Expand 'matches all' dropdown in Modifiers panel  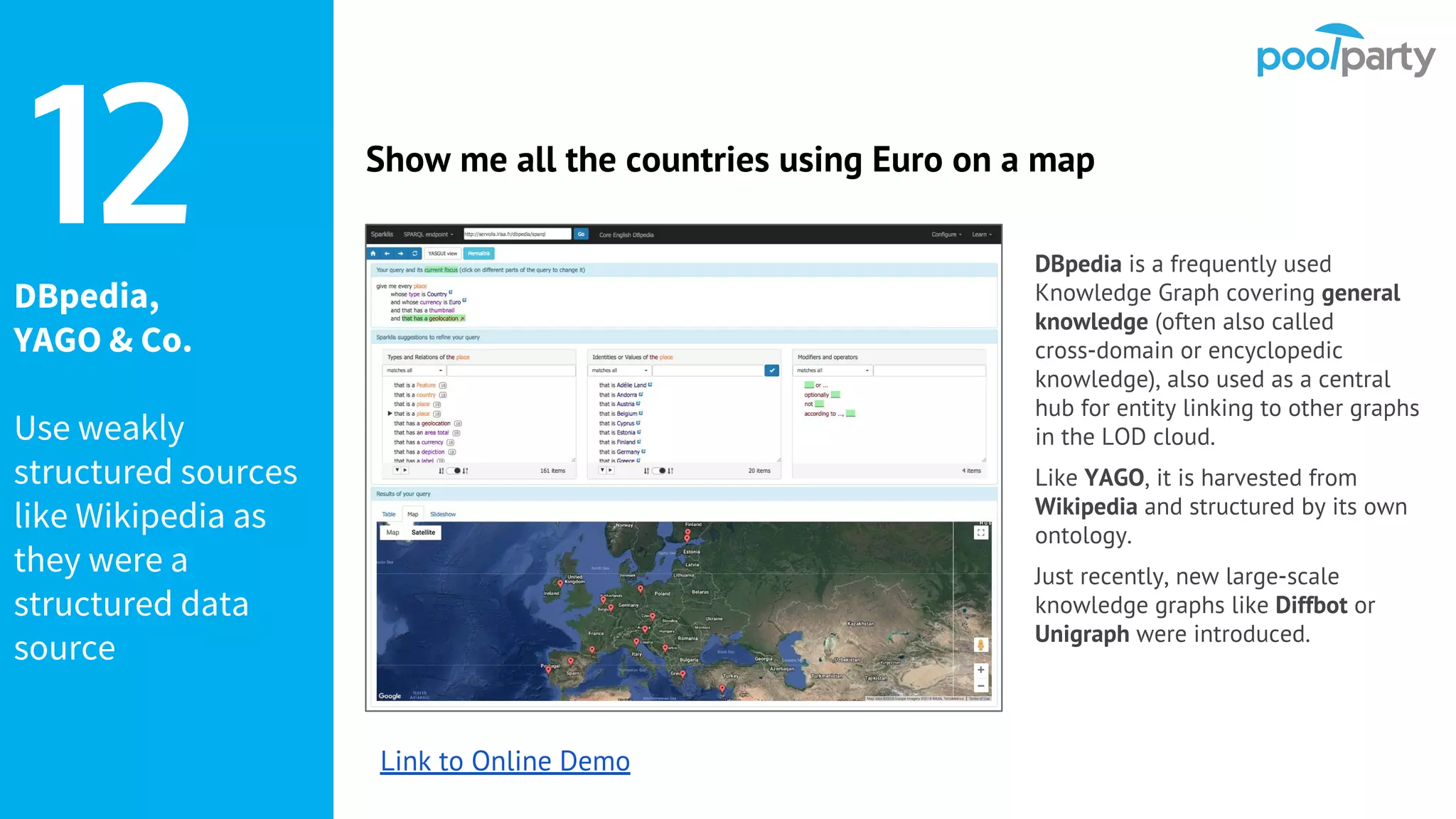click(833, 370)
